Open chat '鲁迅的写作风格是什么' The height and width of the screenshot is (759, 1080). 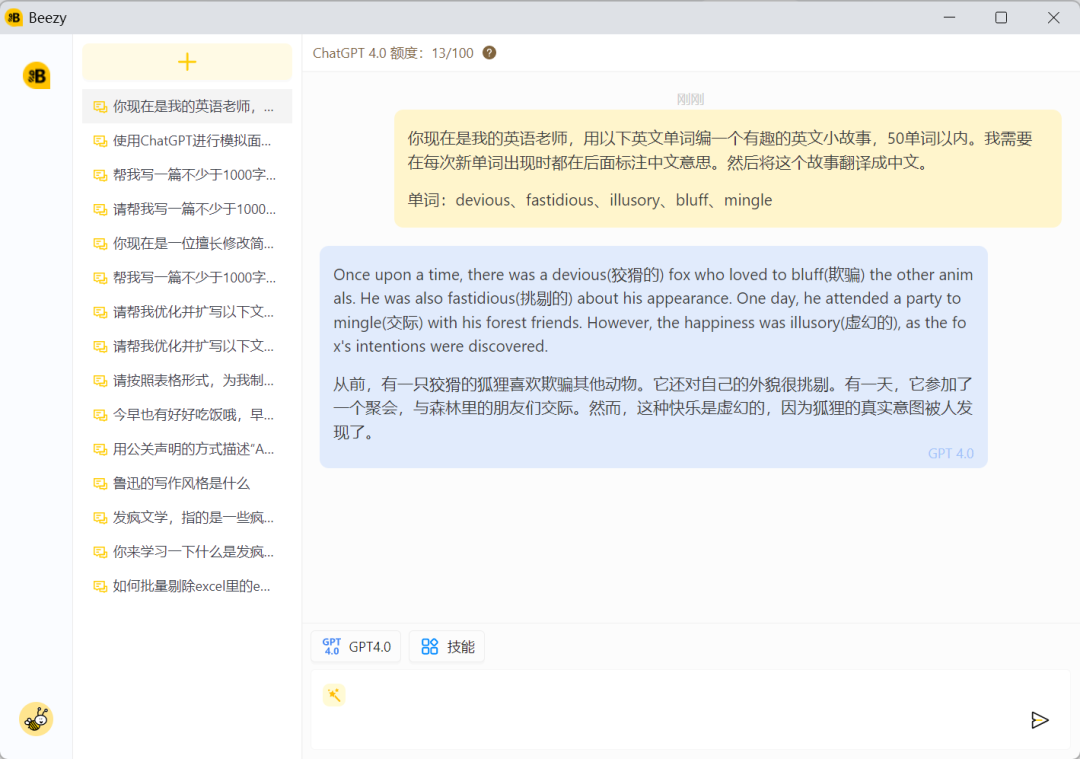pyautogui.click(x=187, y=484)
